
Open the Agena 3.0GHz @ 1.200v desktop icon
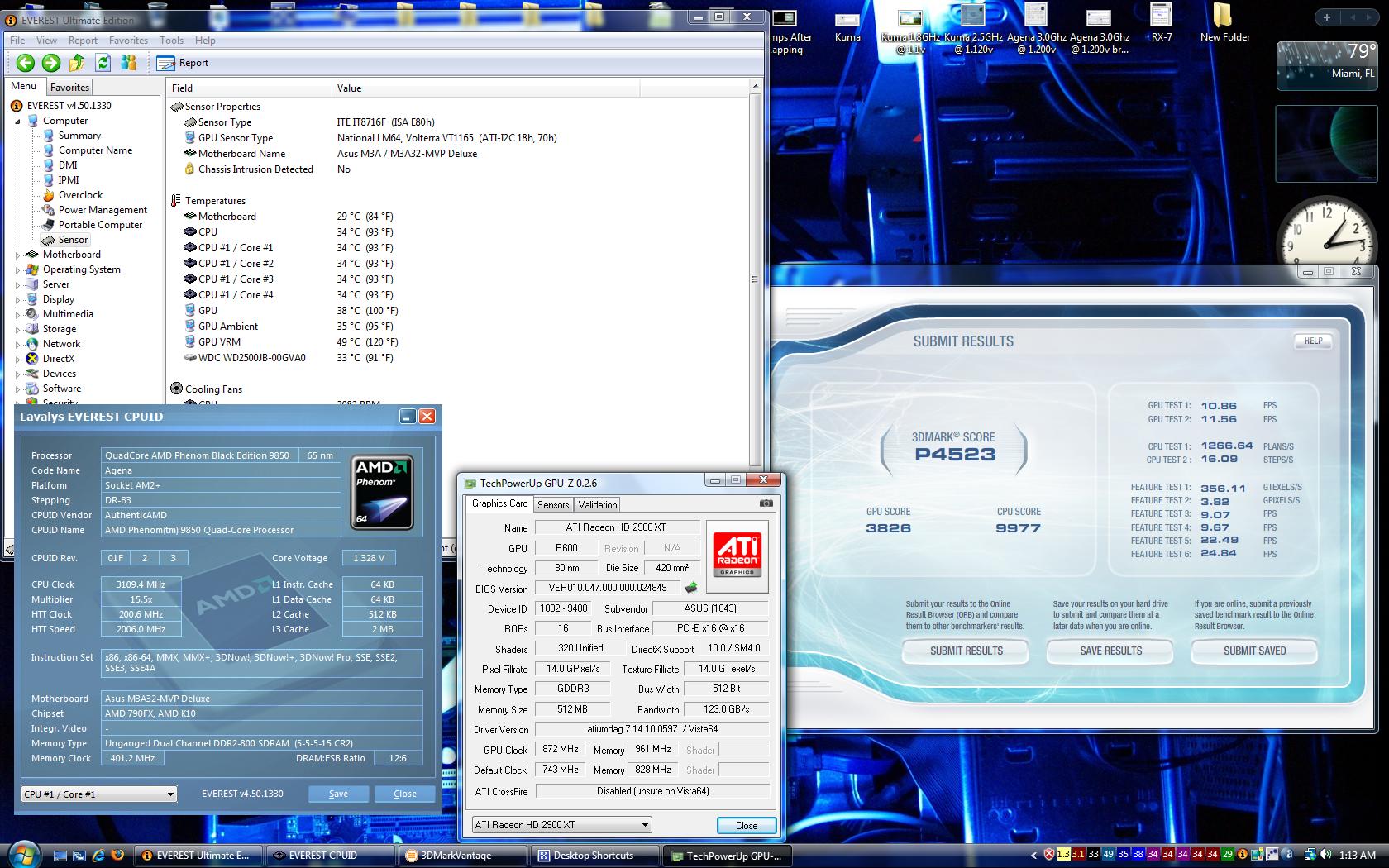tap(1036, 29)
